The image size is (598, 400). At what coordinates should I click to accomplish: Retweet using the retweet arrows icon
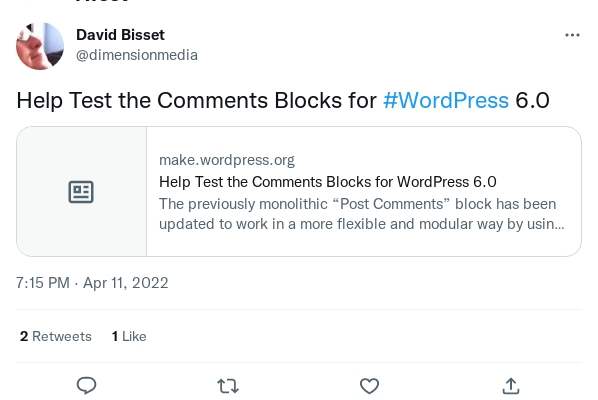click(228, 386)
